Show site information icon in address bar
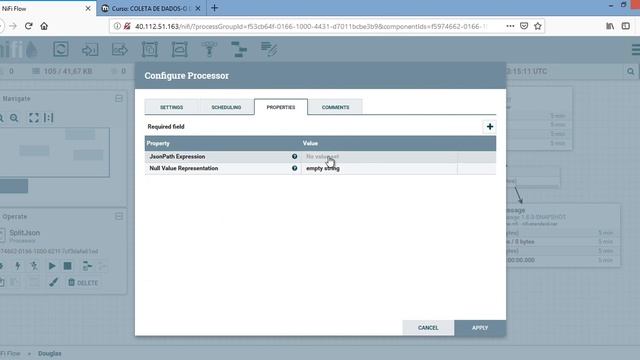Viewport: 640px width, 360px height. point(117,26)
